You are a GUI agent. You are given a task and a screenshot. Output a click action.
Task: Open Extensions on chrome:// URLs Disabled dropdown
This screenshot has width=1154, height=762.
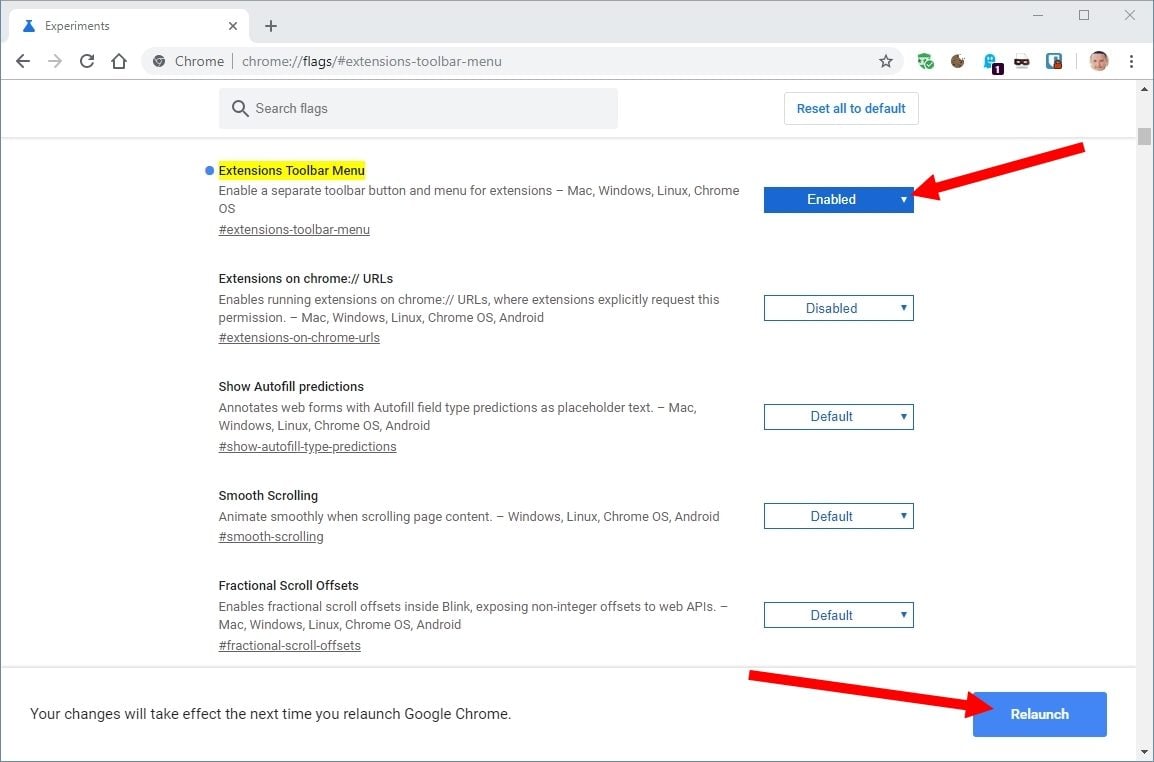(x=838, y=308)
